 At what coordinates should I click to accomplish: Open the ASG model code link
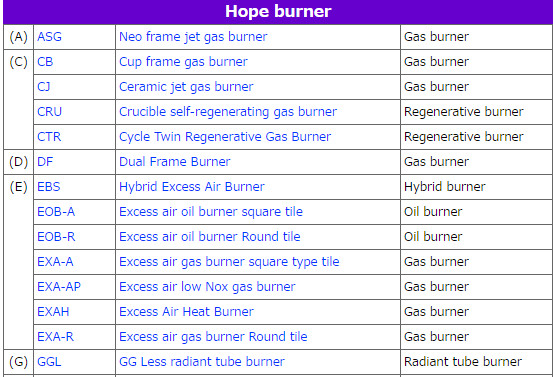(x=49, y=37)
